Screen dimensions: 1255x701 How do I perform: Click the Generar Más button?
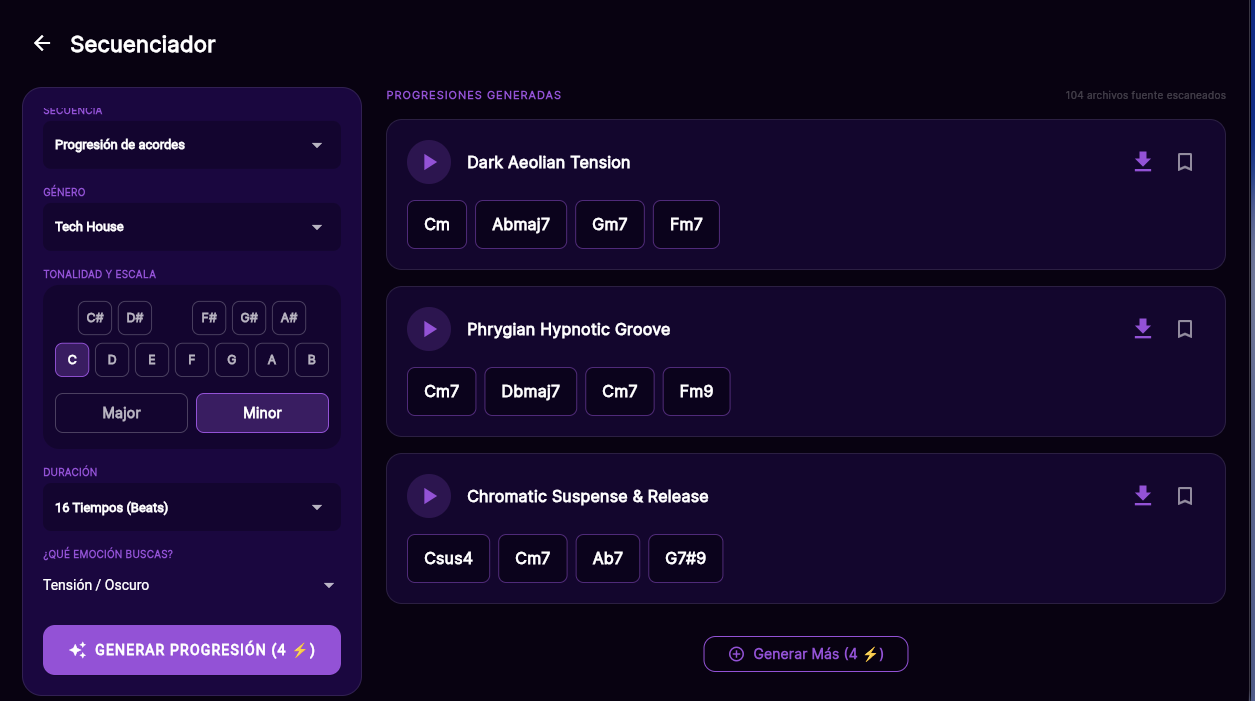point(806,654)
